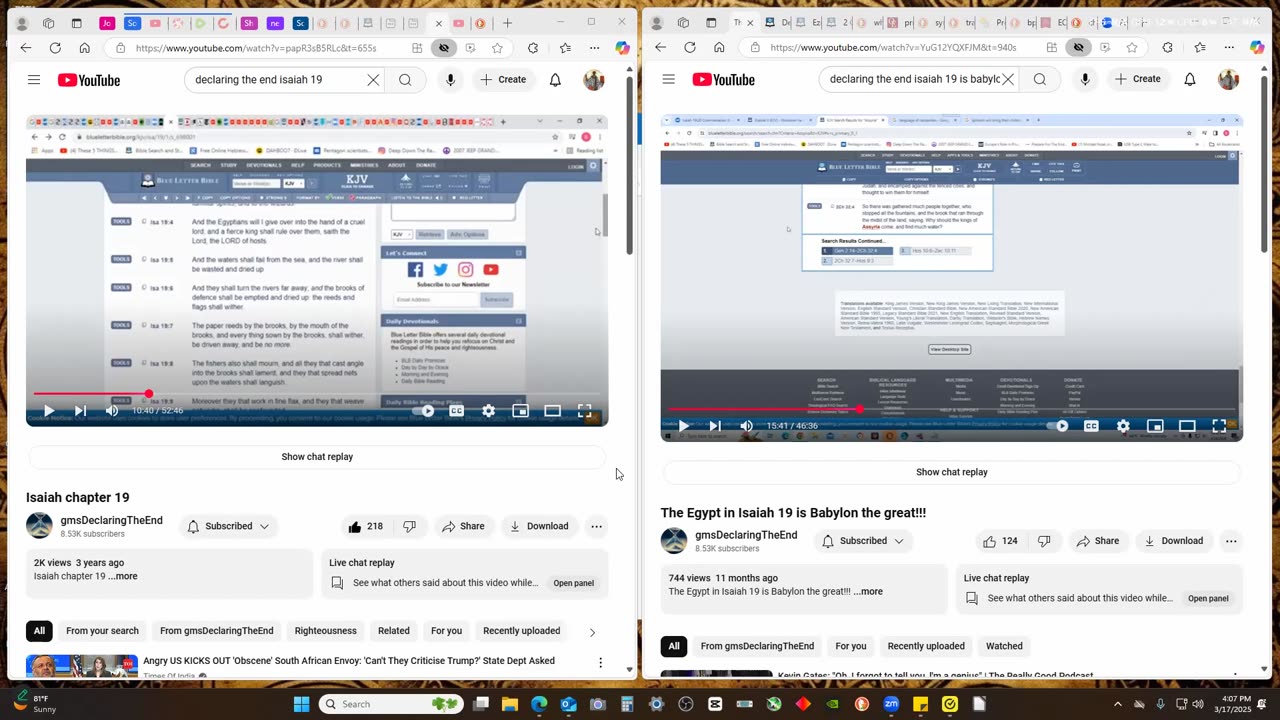Expand description with ...more in left window
Image resolution: width=1280 pixels, height=720 pixels.
[x=123, y=576]
